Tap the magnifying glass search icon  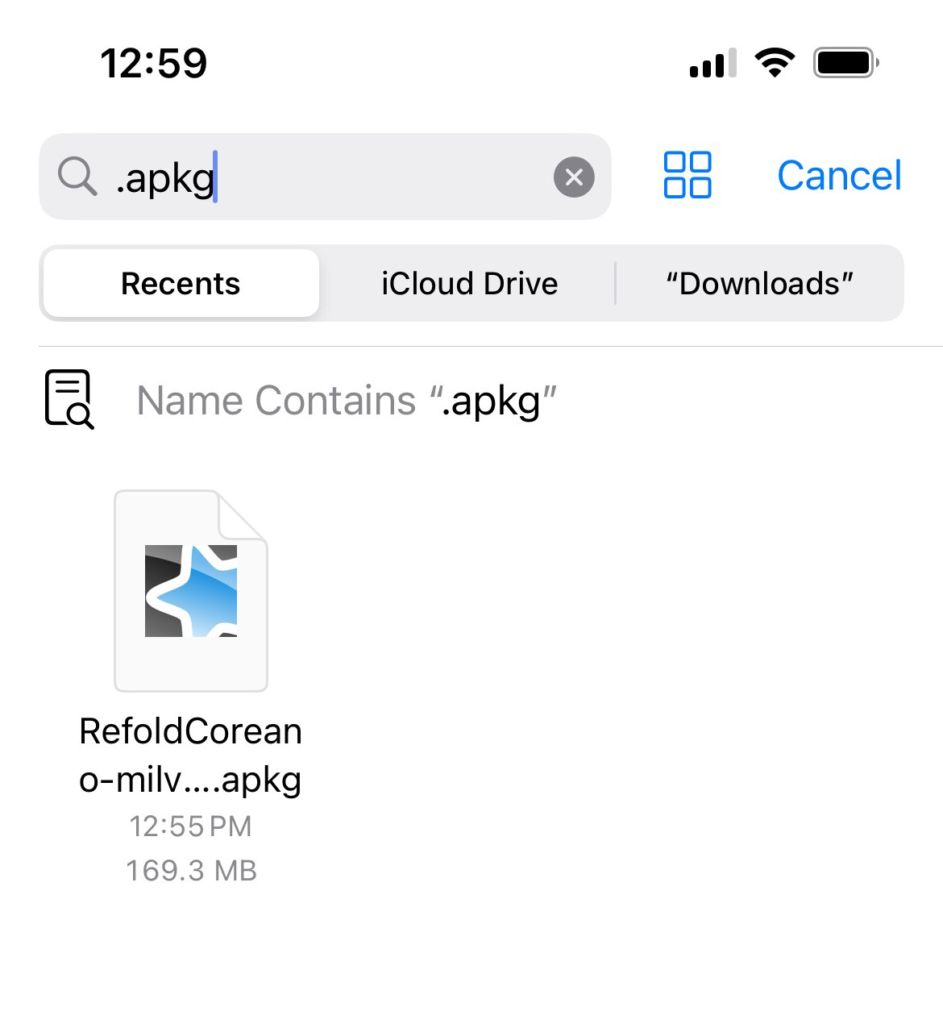(x=76, y=177)
